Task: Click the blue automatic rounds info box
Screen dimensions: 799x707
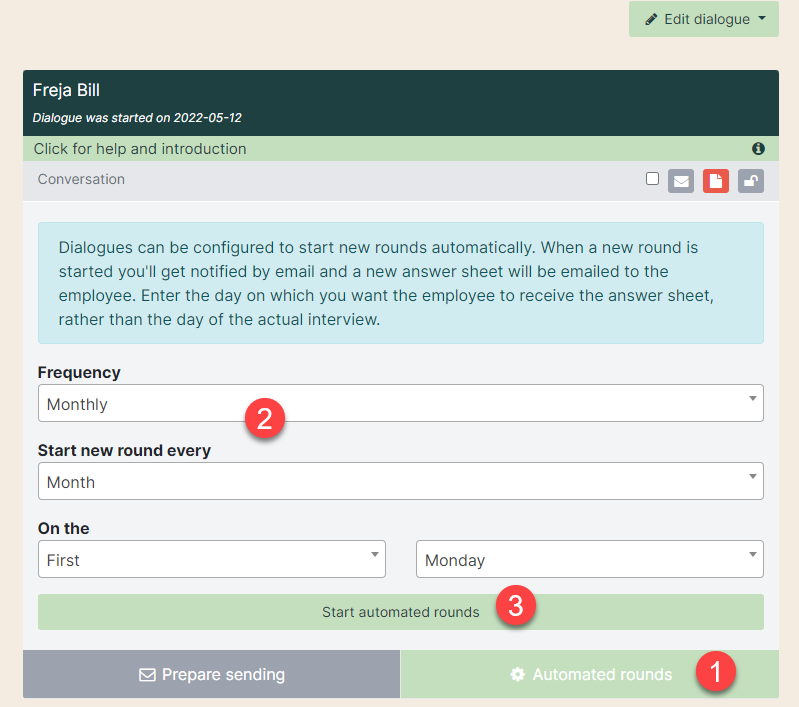Action: click(x=400, y=283)
